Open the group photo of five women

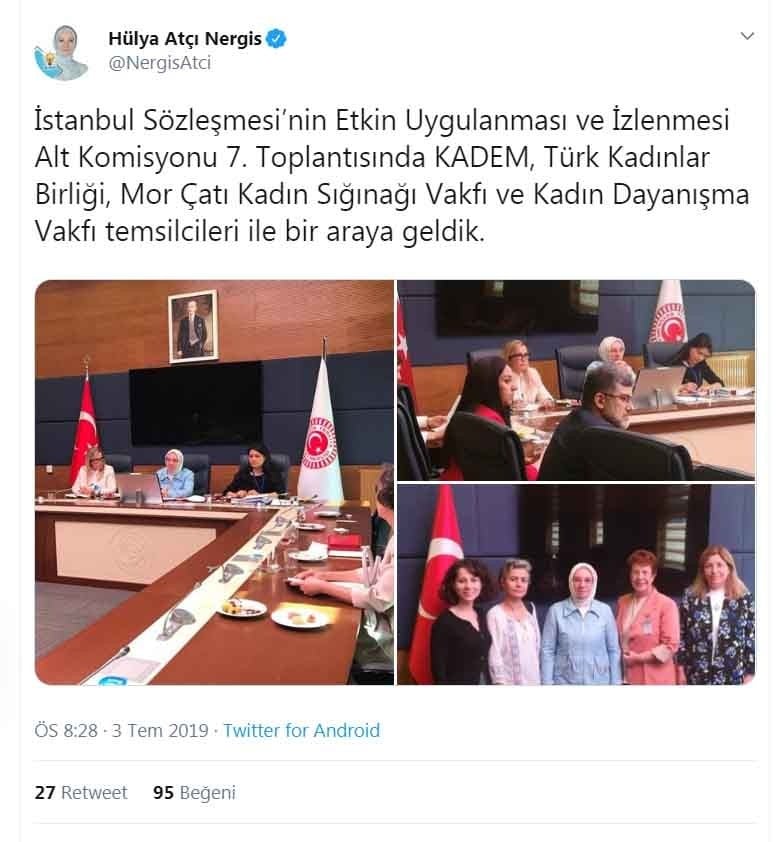click(x=576, y=584)
